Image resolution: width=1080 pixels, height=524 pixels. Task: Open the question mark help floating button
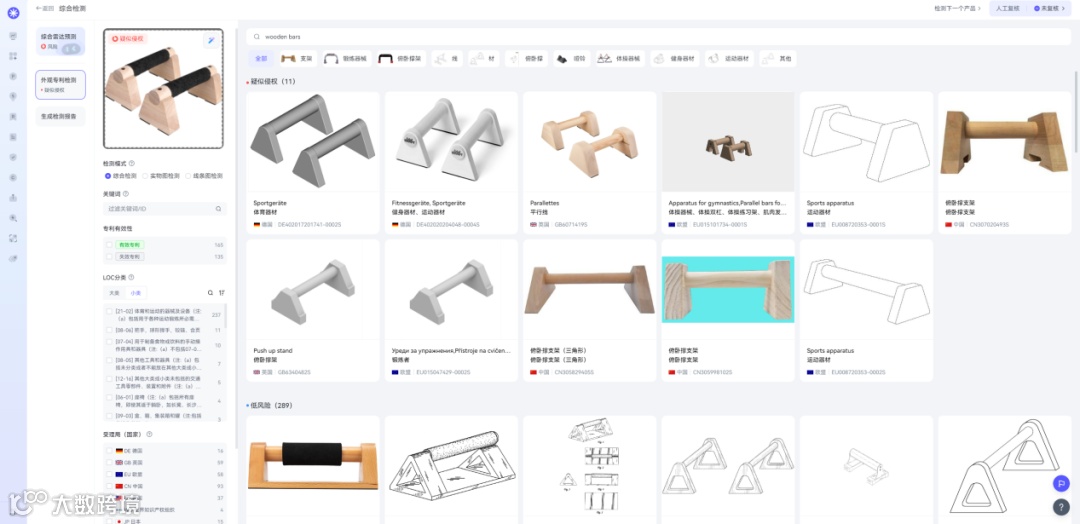pyautogui.click(x=1061, y=507)
